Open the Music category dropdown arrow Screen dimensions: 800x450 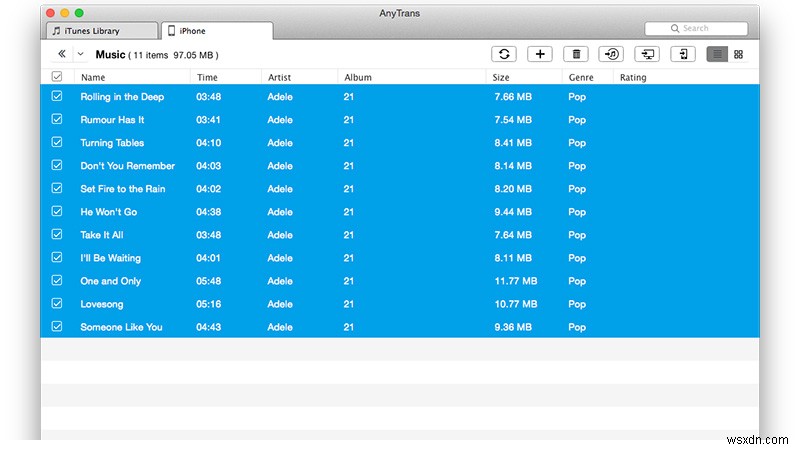click(x=80, y=54)
